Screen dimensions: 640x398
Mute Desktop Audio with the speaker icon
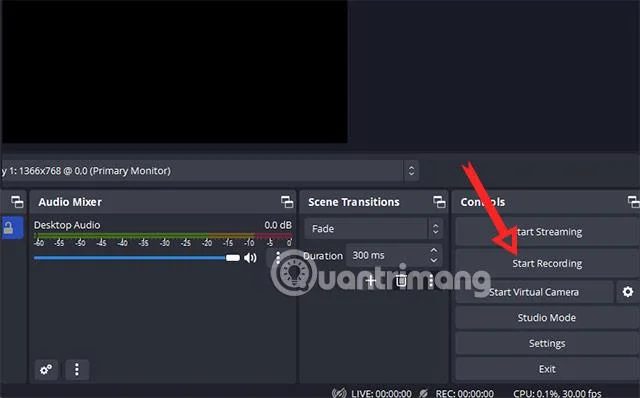pos(250,258)
